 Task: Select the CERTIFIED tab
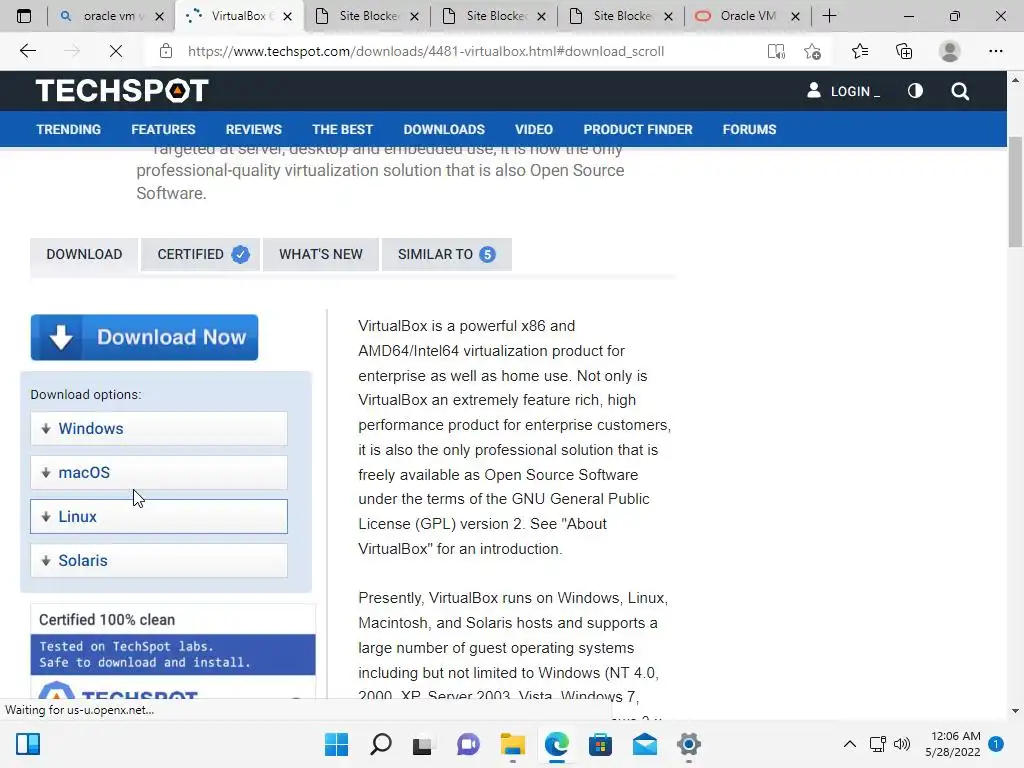click(x=200, y=254)
